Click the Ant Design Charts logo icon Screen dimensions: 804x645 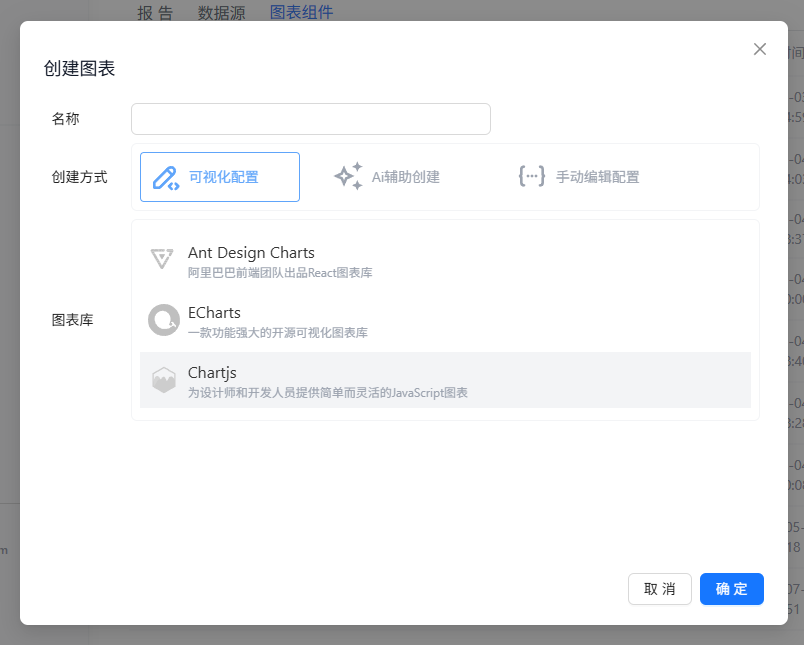coord(162,258)
